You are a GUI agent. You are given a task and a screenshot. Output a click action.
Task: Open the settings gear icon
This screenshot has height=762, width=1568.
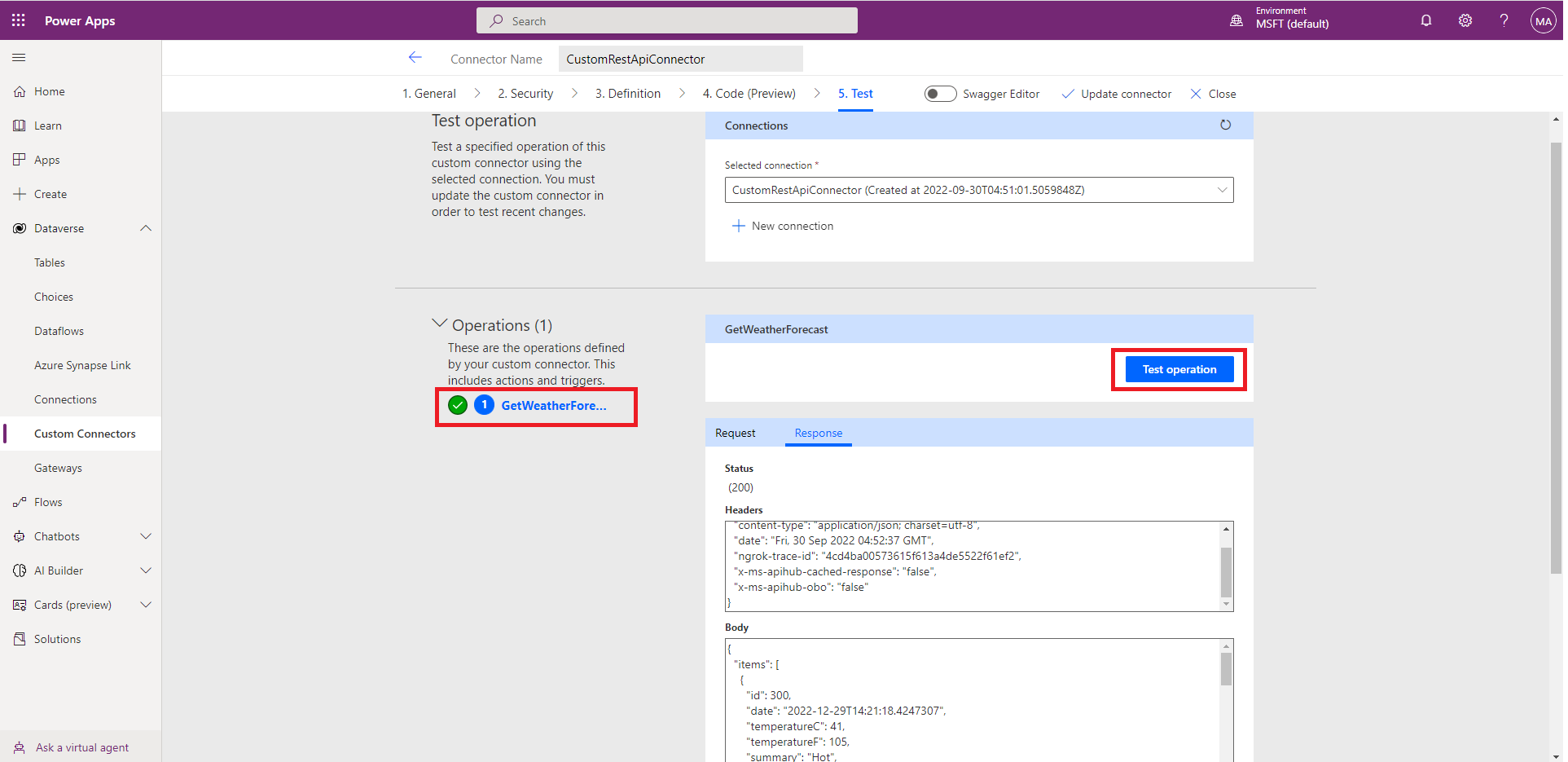click(1465, 20)
